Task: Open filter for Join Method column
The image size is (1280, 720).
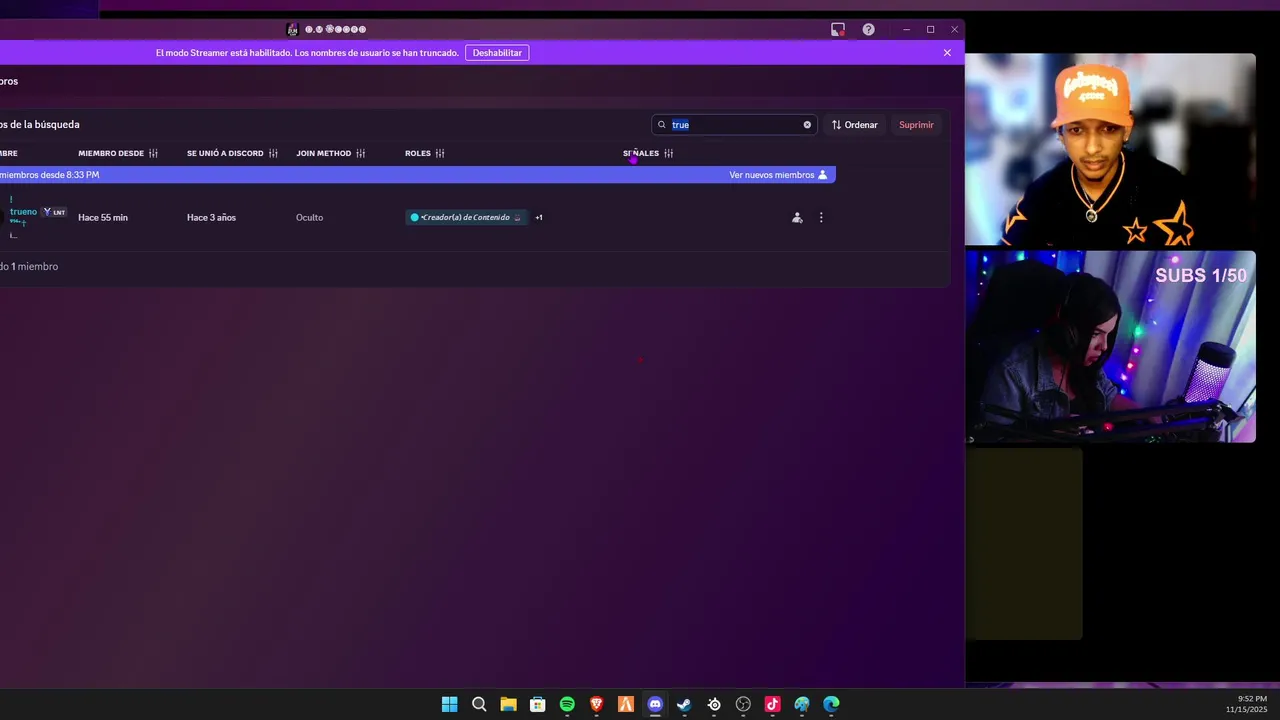Action: [360, 153]
